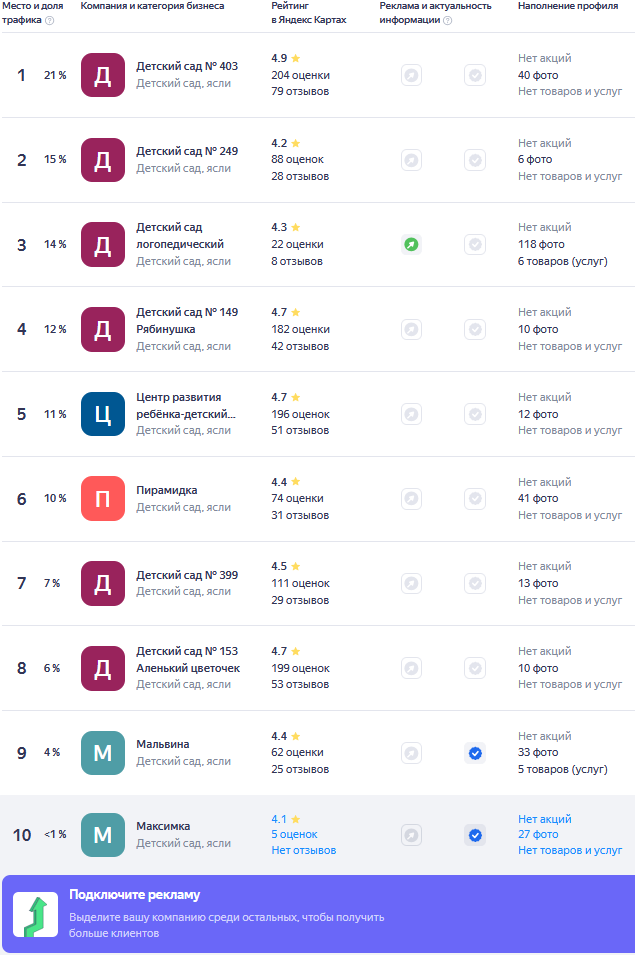Click the Подключите рекламу banner
Screen dimensions: 635x955
coord(318,914)
